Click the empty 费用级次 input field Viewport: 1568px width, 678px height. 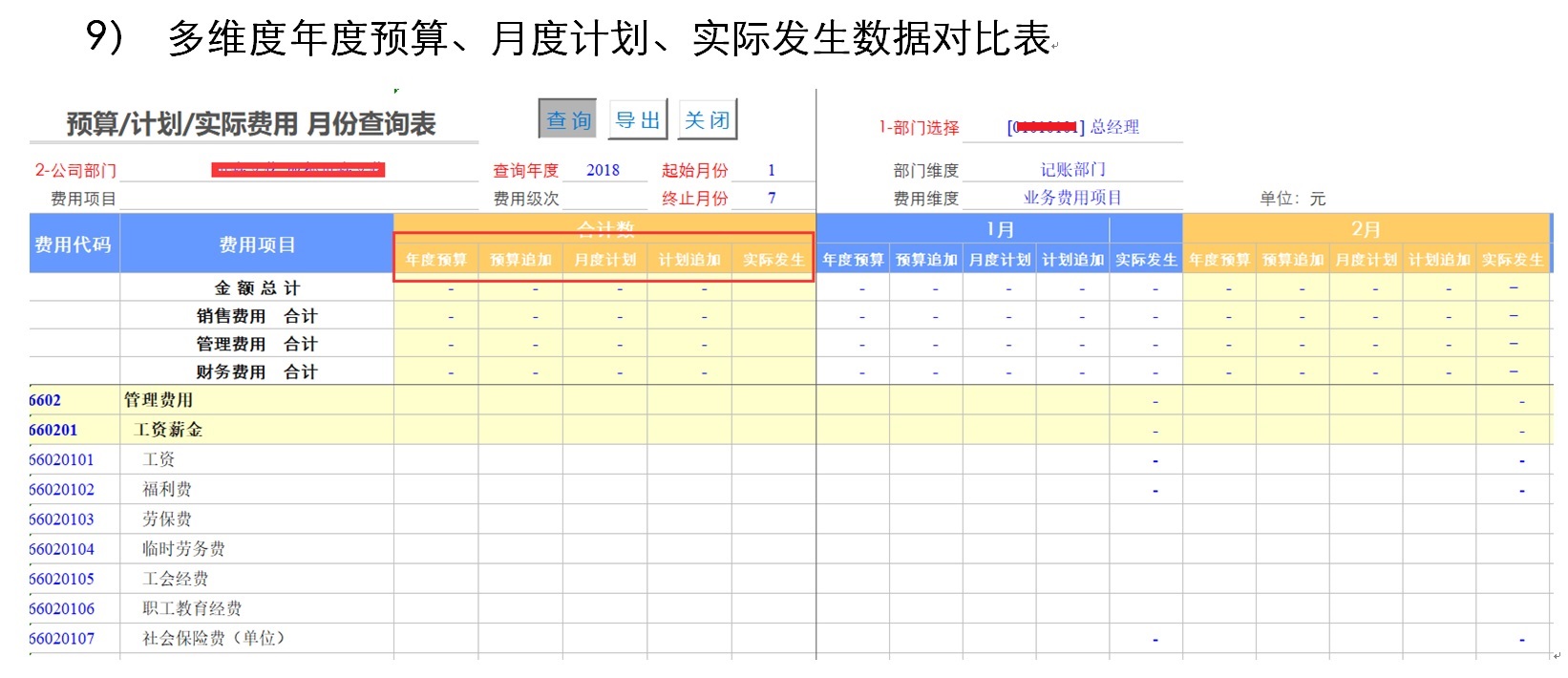(x=603, y=198)
